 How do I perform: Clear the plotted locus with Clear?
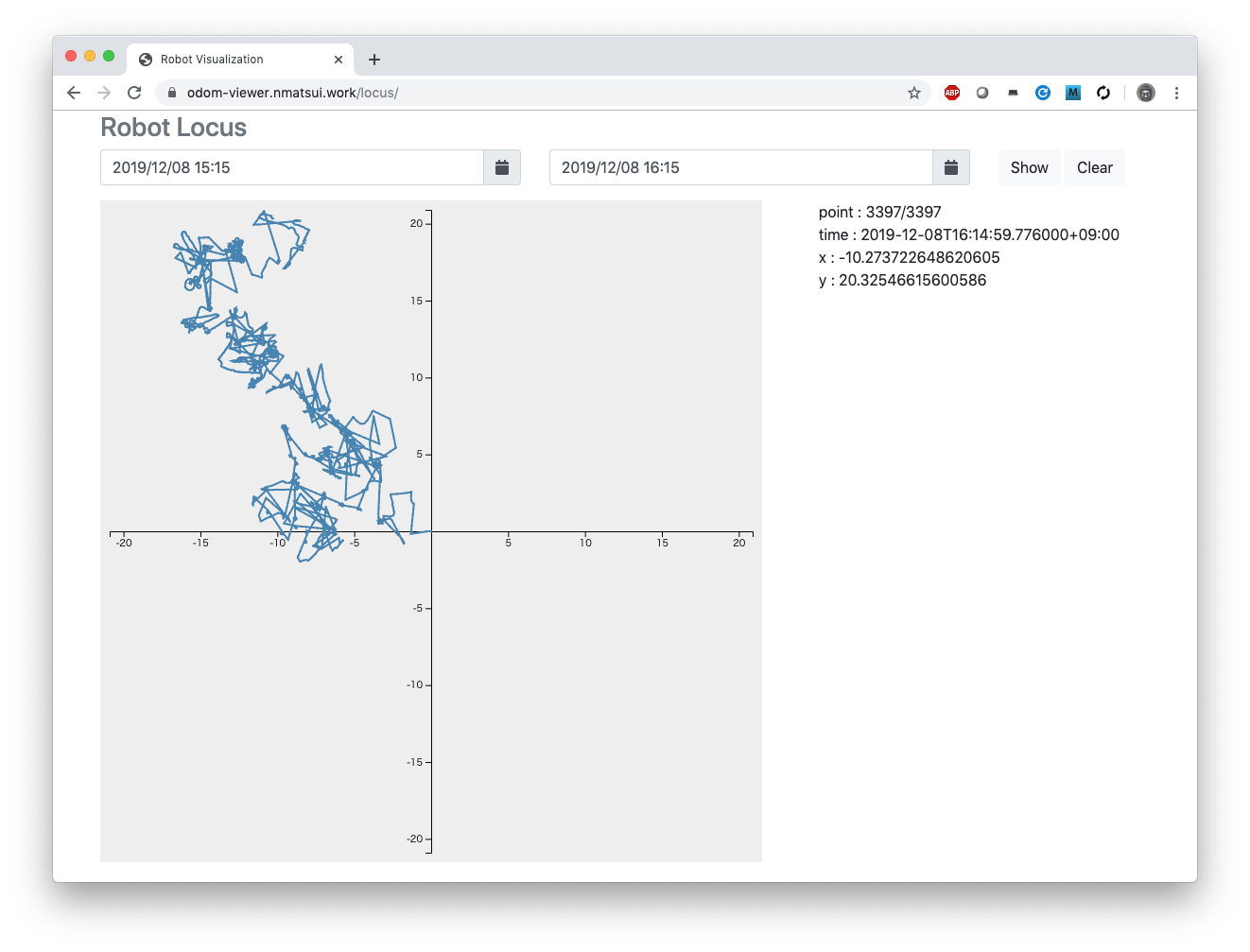coord(1095,167)
